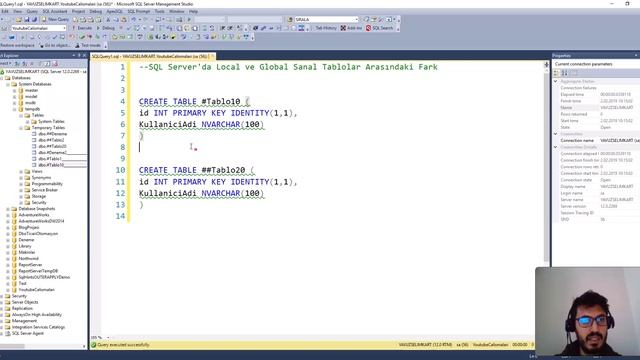The height and width of the screenshot is (360, 640).
Task: Select the Database Snapshots folder
Action: click(37, 209)
